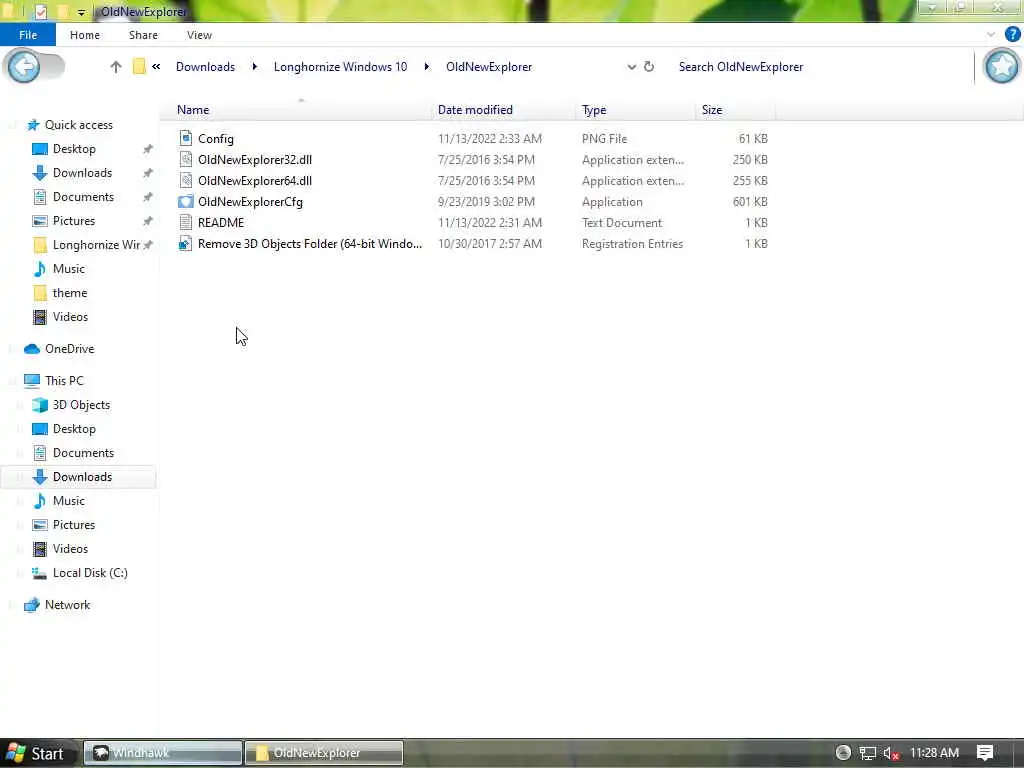Click the Downloads breadcrumb in address bar
The image size is (1024, 768).
coord(205,67)
